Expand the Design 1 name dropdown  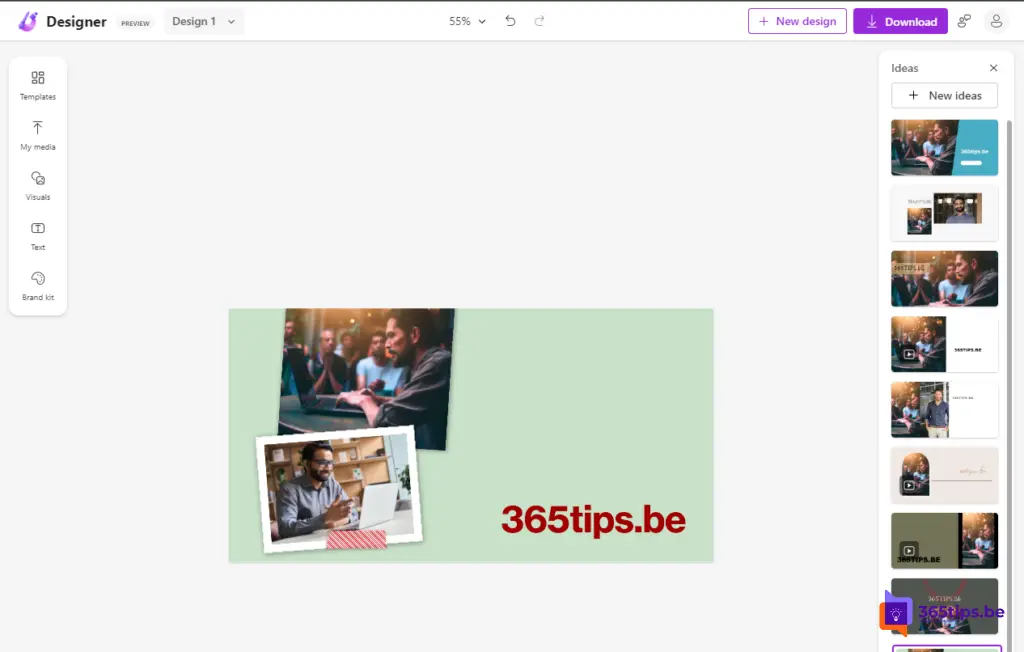click(x=203, y=21)
